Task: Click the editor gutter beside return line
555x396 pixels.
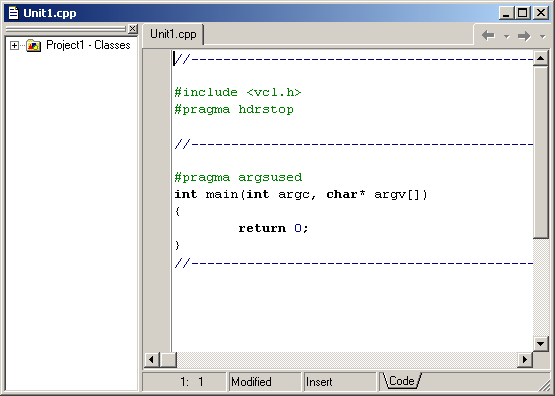Action: pyautogui.click(x=158, y=228)
